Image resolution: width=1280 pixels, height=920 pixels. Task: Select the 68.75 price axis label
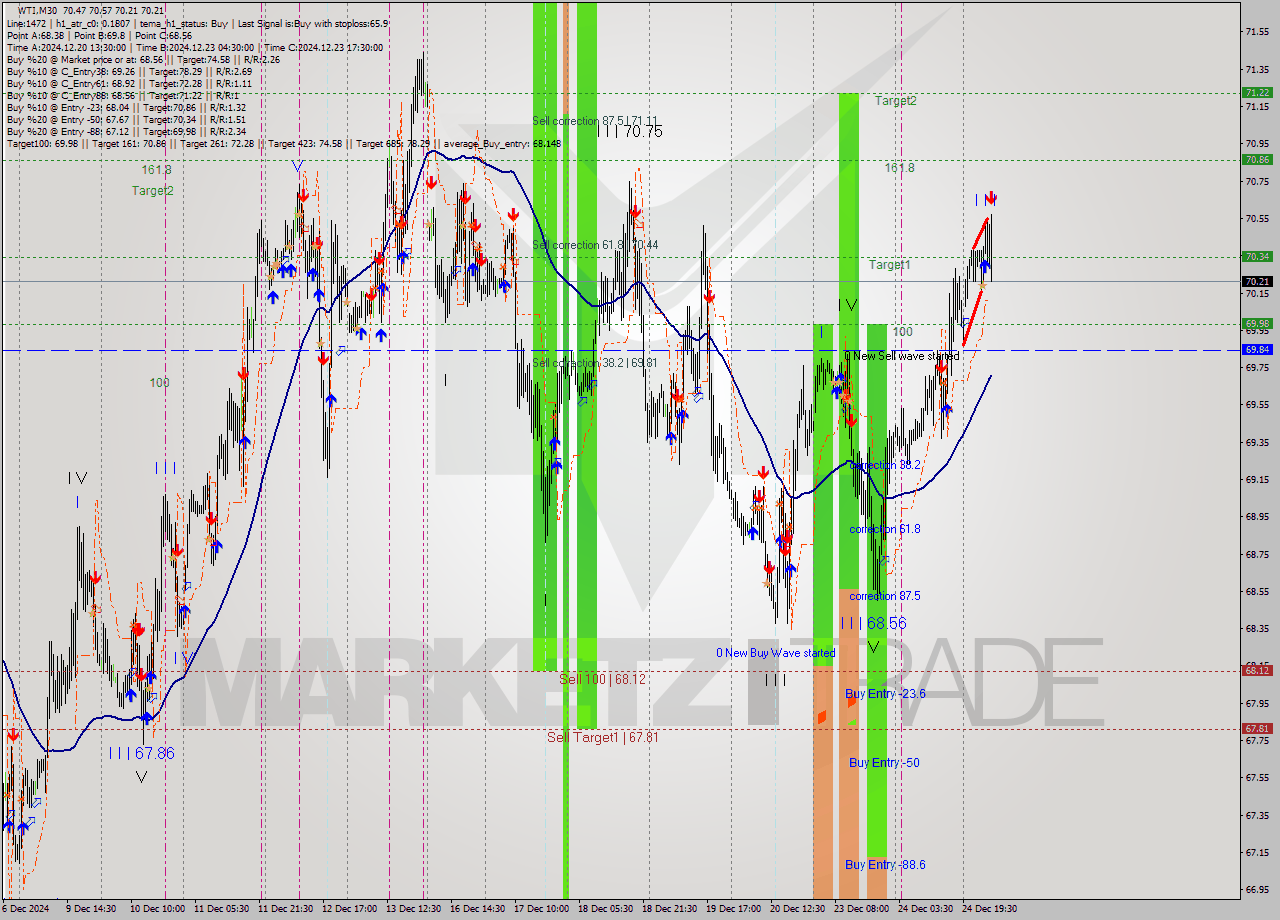(1257, 554)
